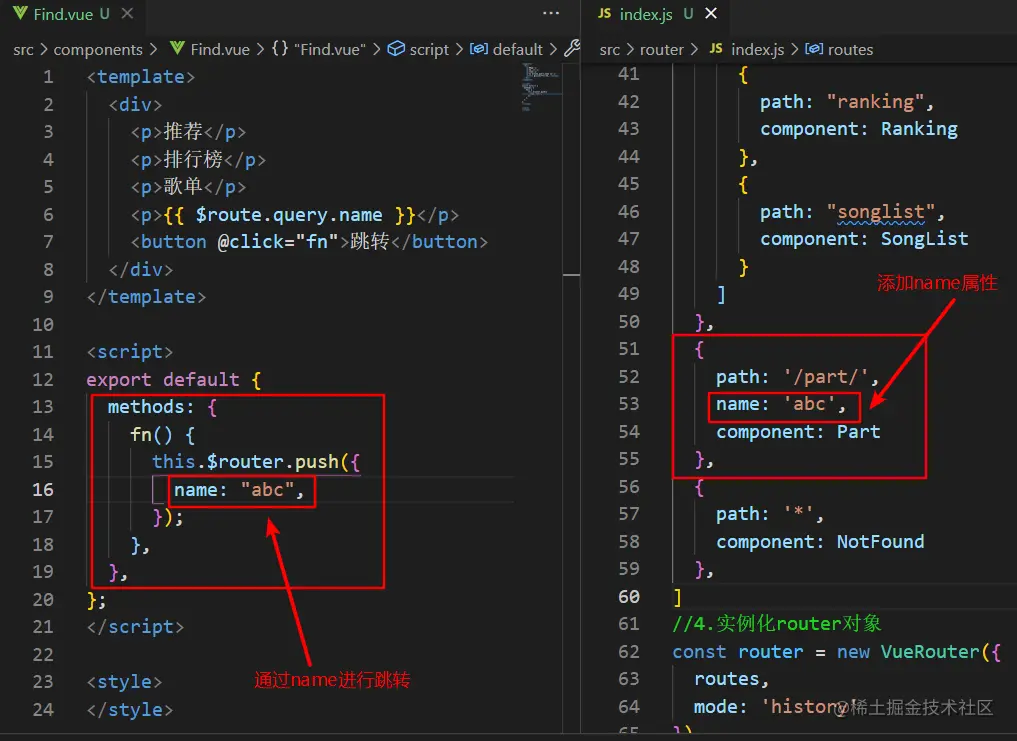1017x741 pixels.
Task: Click the <template> opening tag on line 1
Action: [141, 77]
